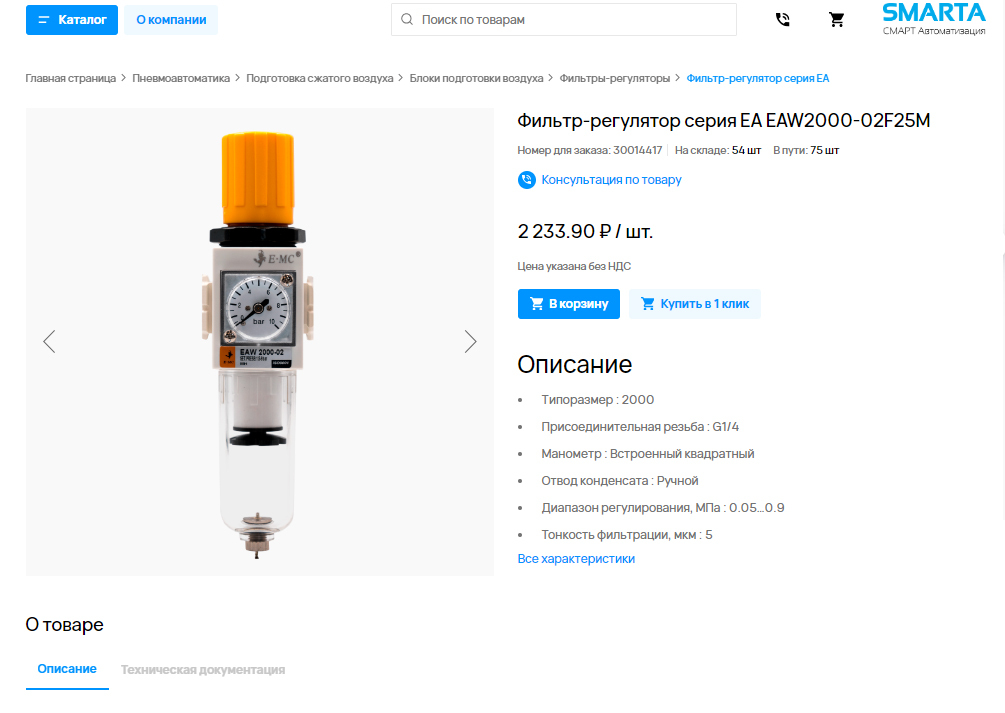Switch to Техническая документация tab
The width and height of the screenshot is (1005, 713).
(x=203, y=670)
